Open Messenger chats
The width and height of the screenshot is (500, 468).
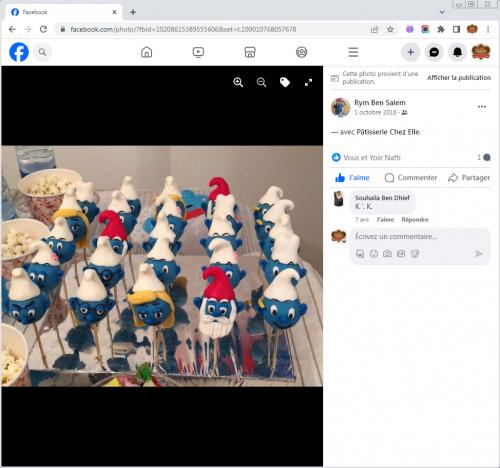click(x=434, y=52)
